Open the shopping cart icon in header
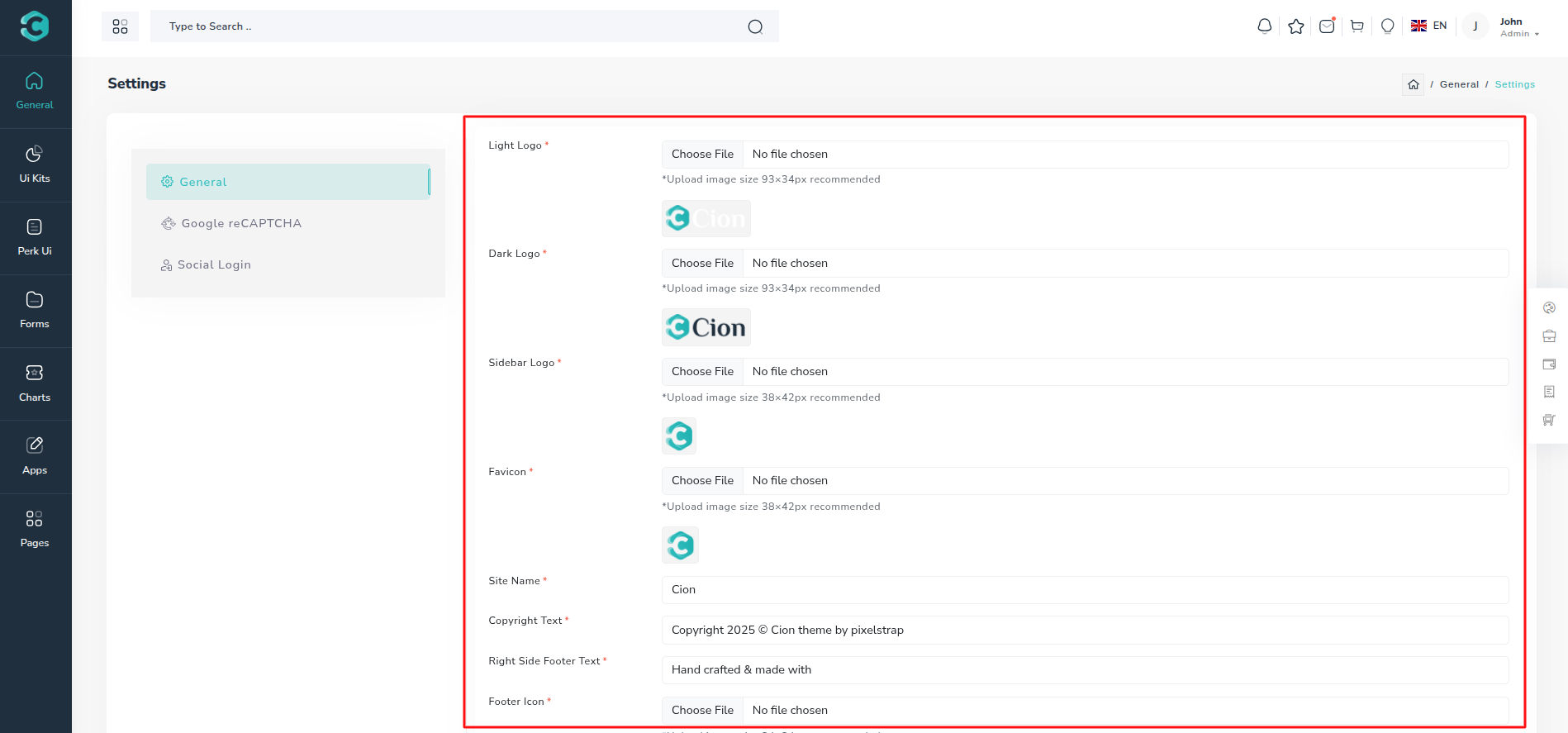 coord(1357,26)
